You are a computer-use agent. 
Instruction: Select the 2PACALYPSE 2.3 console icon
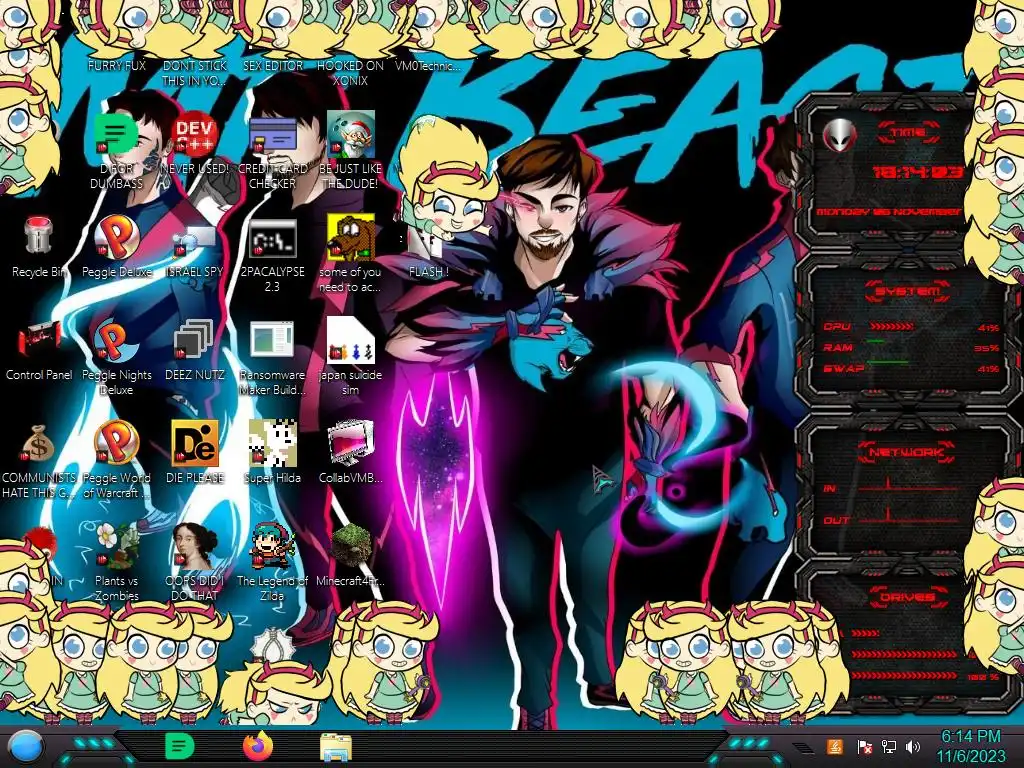[272, 238]
